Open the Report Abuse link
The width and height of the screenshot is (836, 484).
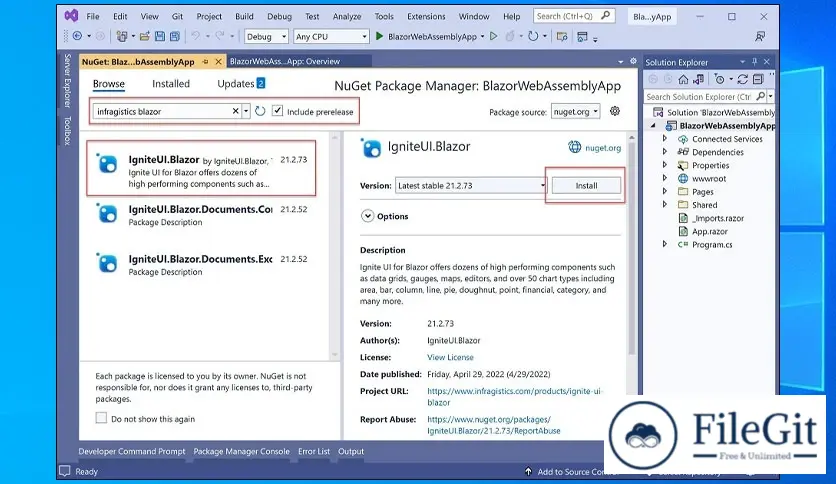(x=493, y=425)
